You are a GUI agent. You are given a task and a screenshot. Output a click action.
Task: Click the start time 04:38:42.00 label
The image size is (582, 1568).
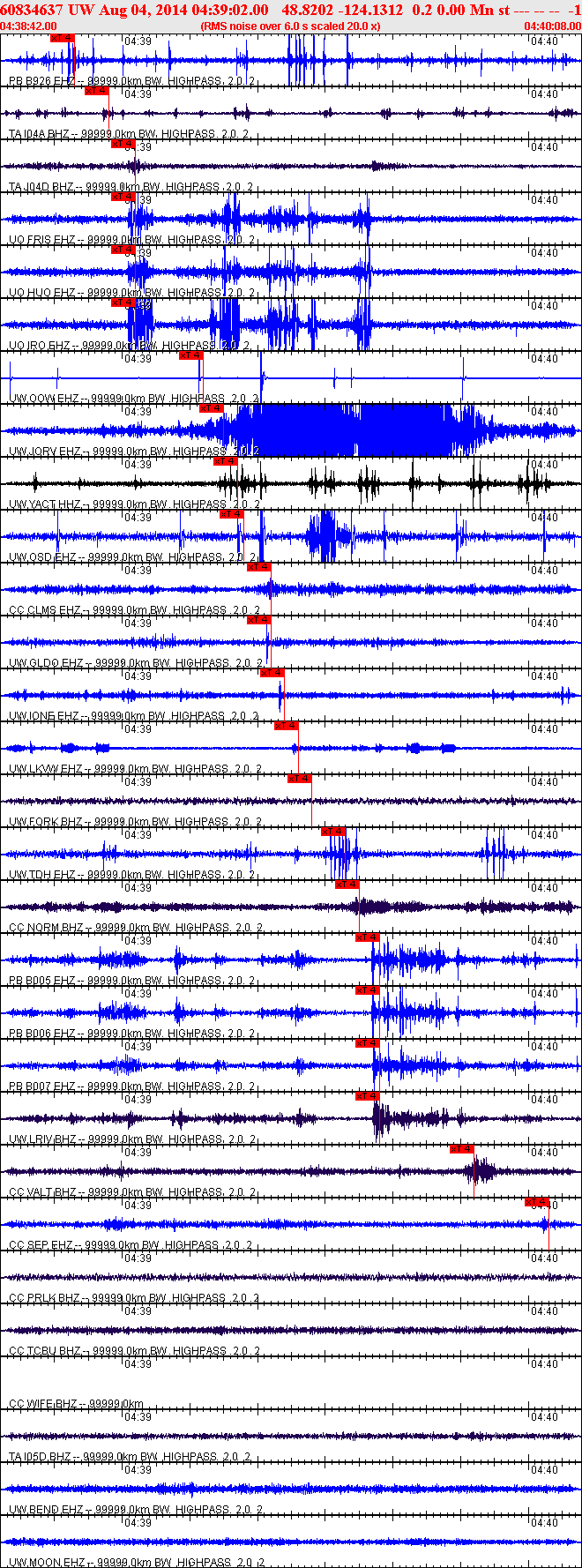click(x=28, y=26)
